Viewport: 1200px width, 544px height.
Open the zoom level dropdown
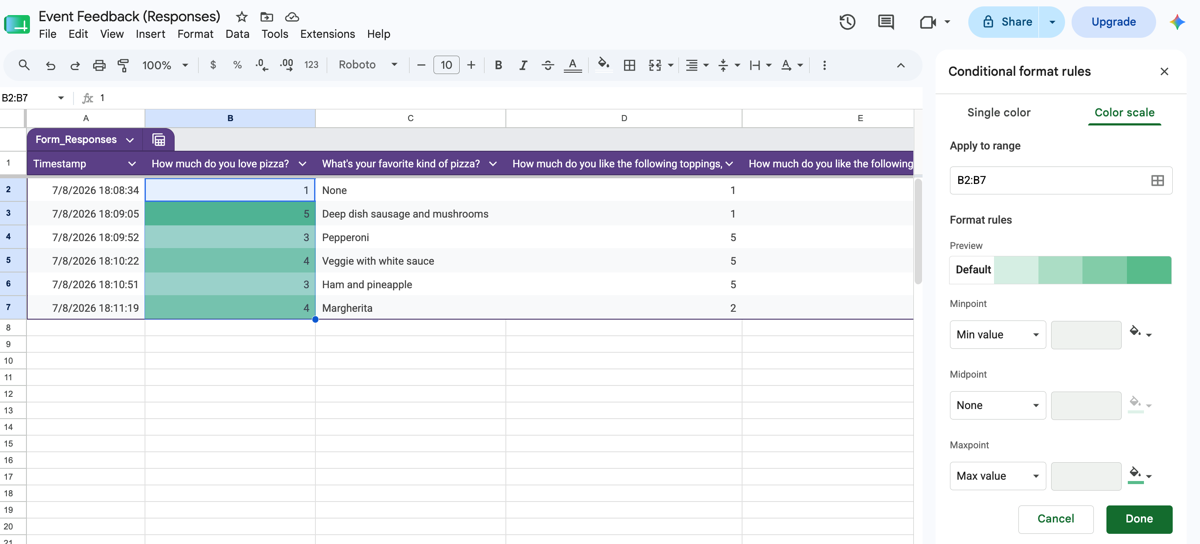(x=165, y=65)
